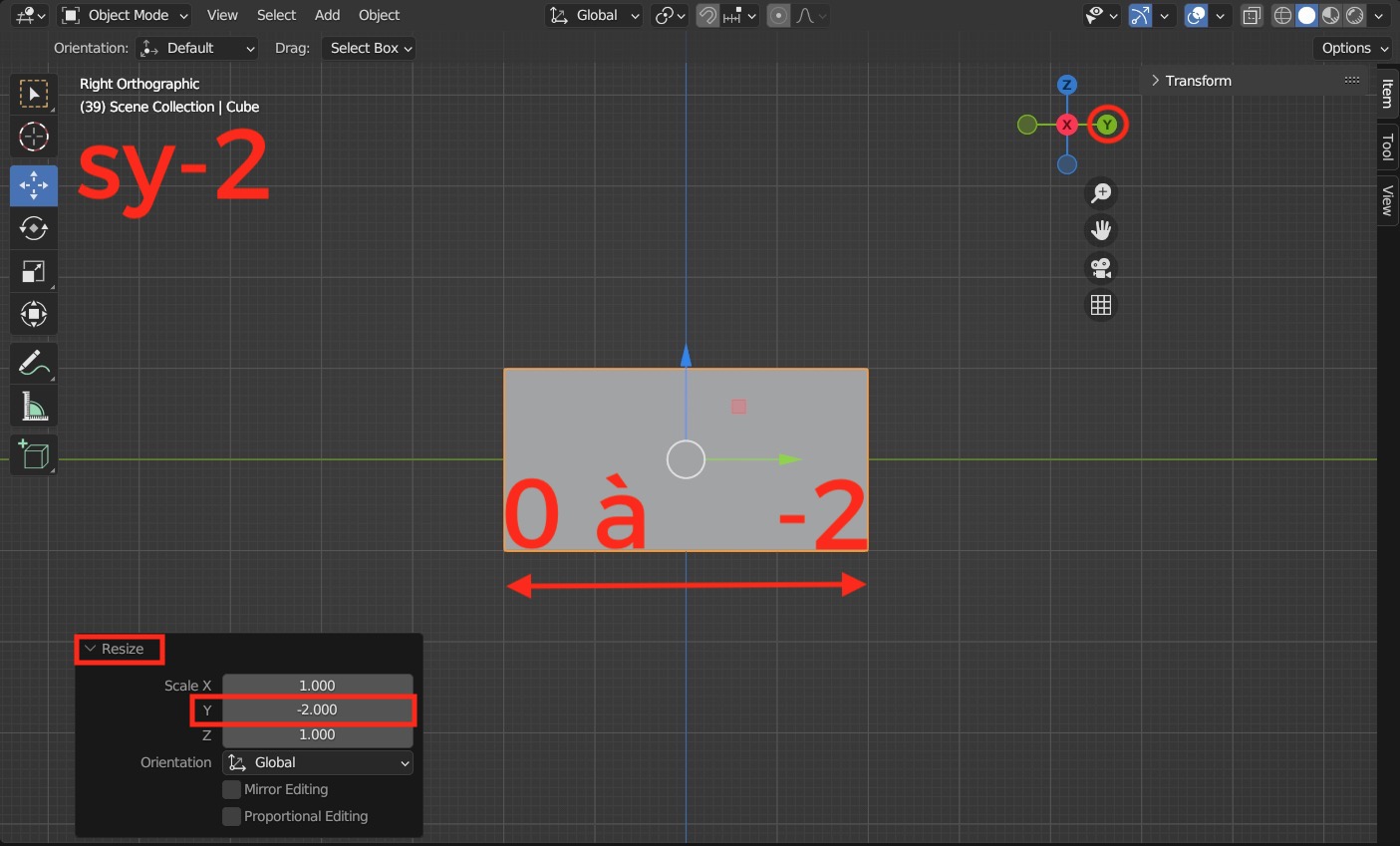Pick the Annotate pencil tool
Viewport: 1400px width, 846px height.
point(34,364)
